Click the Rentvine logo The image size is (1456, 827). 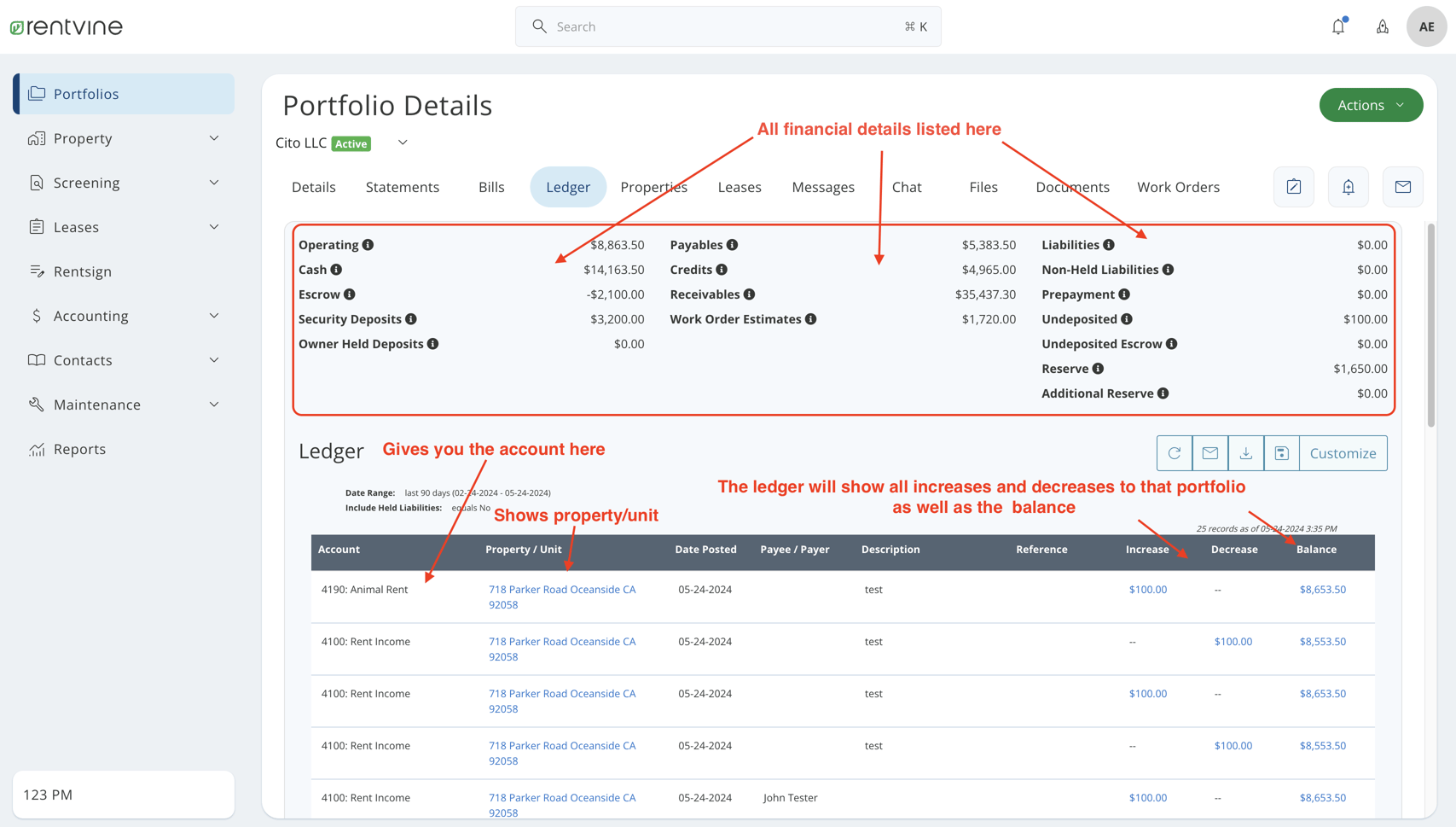click(x=66, y=26)
